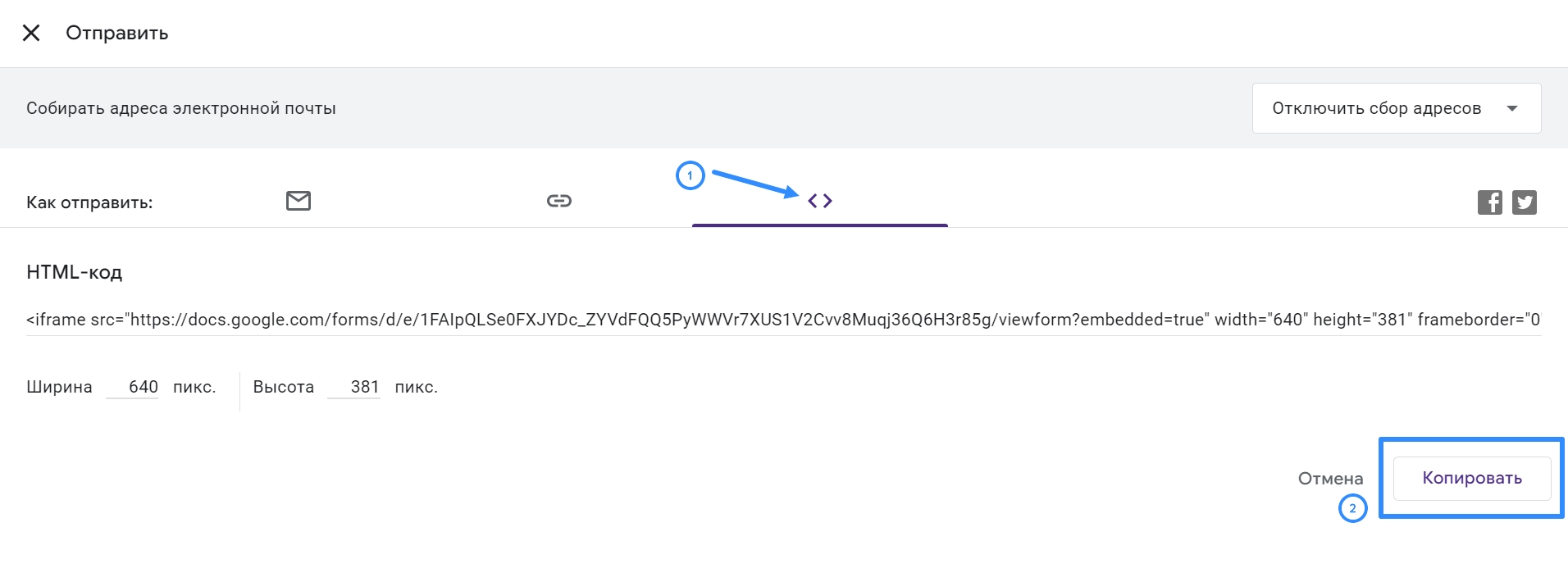Viewport: 1568px width, 568px height.
Task: Click the Высота height field showing 381
Action: (354, 387)
